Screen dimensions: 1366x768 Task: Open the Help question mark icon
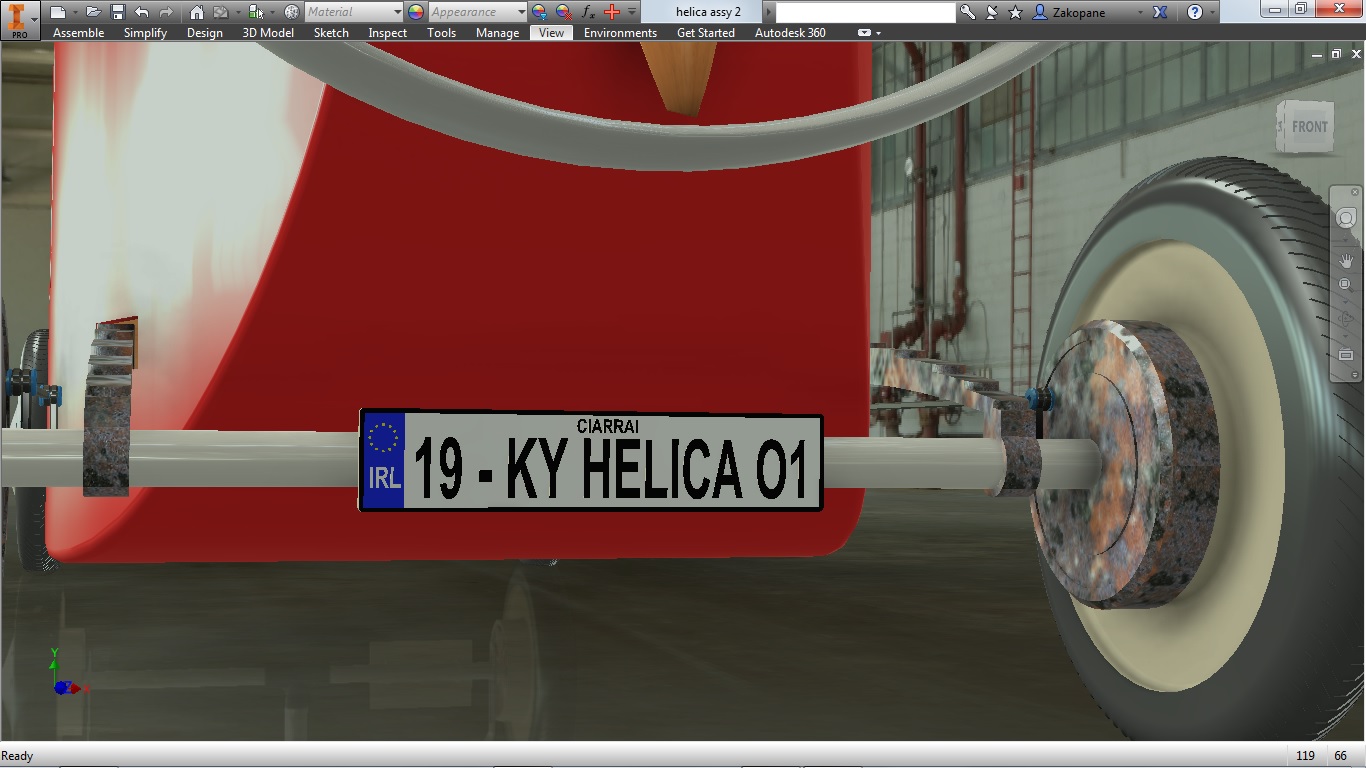point(1195,12)
